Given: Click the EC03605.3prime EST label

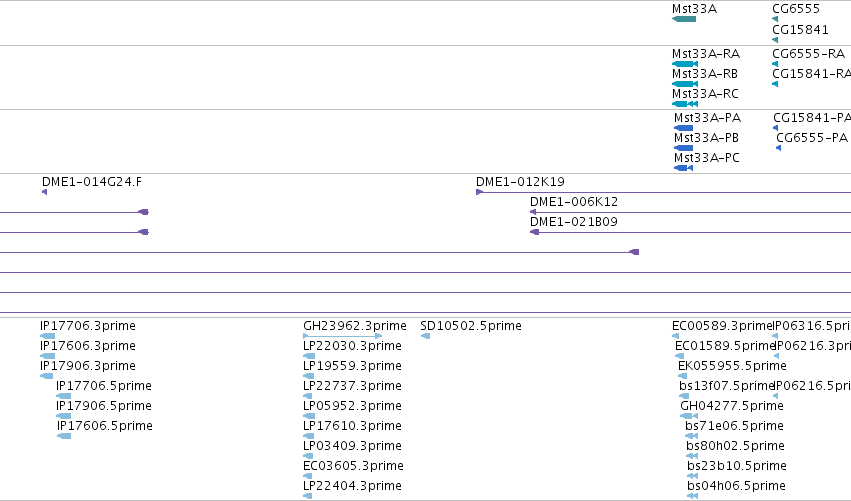Looking at the screenshot, I should (353, 466).
